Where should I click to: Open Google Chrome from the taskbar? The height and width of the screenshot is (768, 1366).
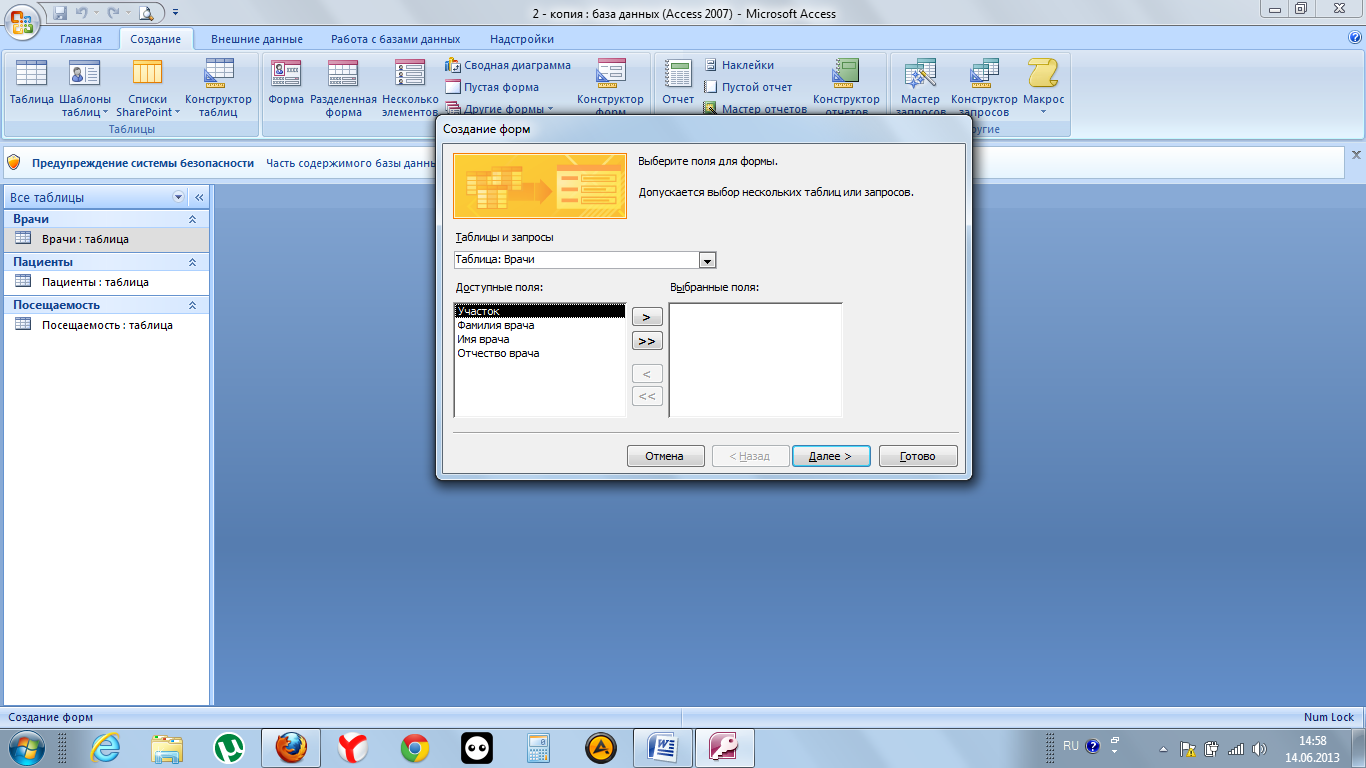point(415,748)
